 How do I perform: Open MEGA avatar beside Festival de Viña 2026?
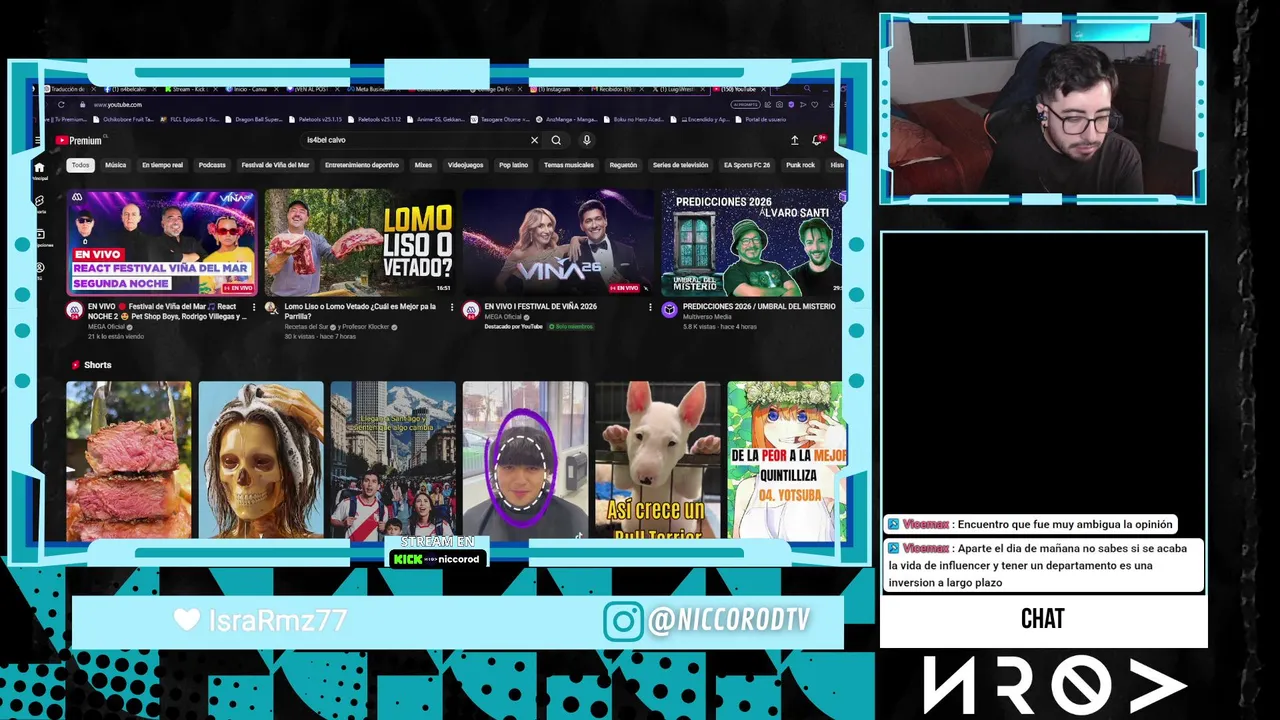tap(471, 310)
